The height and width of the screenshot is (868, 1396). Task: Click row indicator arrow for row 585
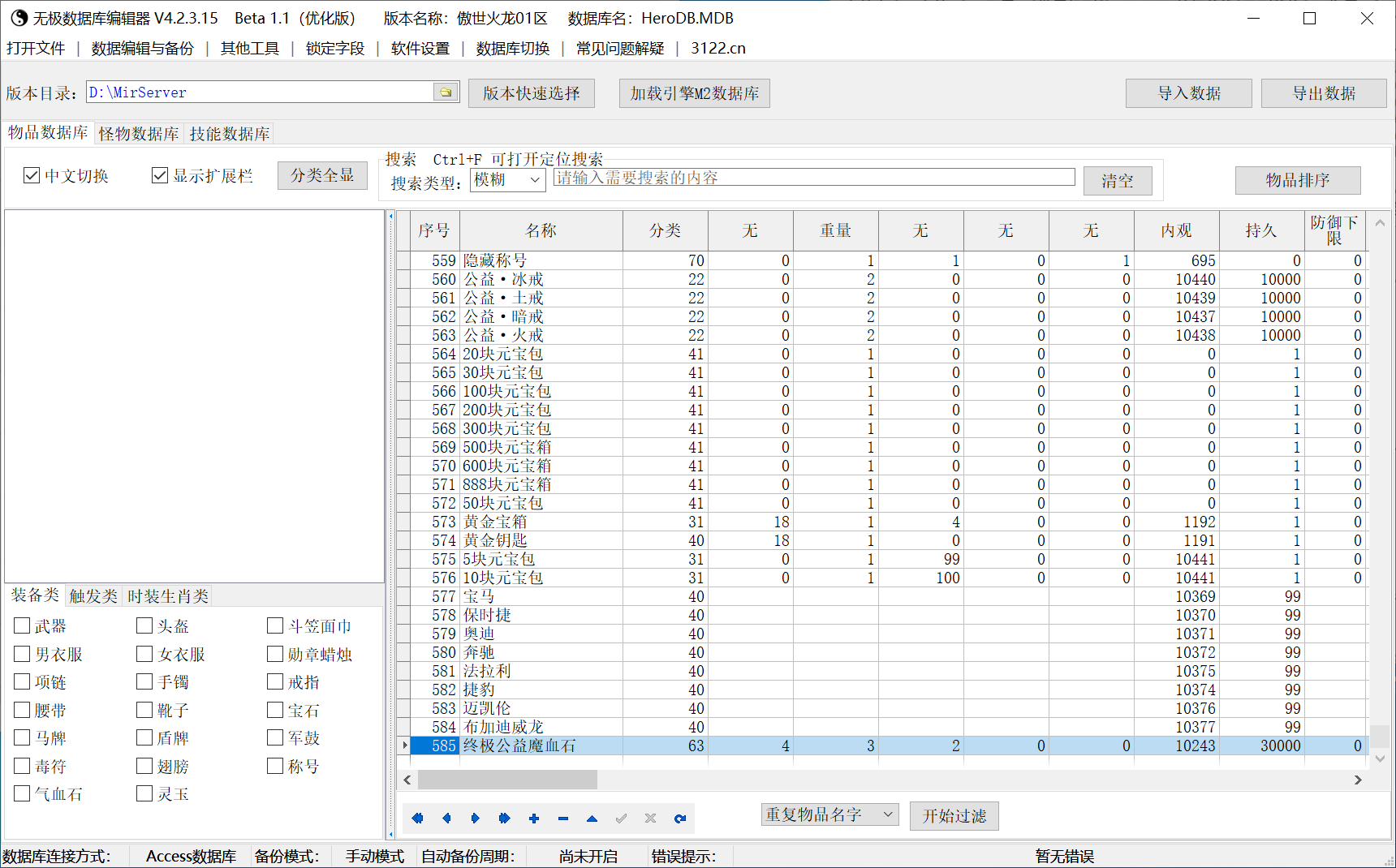(403, 746)
